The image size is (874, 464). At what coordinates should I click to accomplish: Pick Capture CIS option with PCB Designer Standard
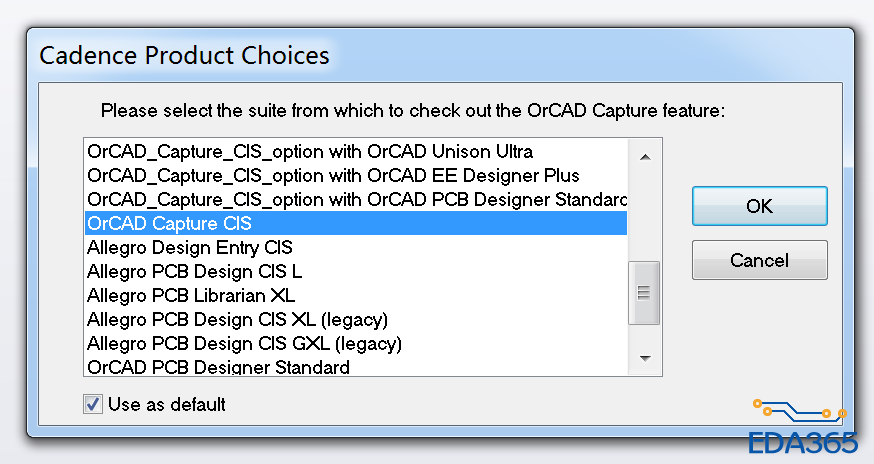[x=355, y=199]
